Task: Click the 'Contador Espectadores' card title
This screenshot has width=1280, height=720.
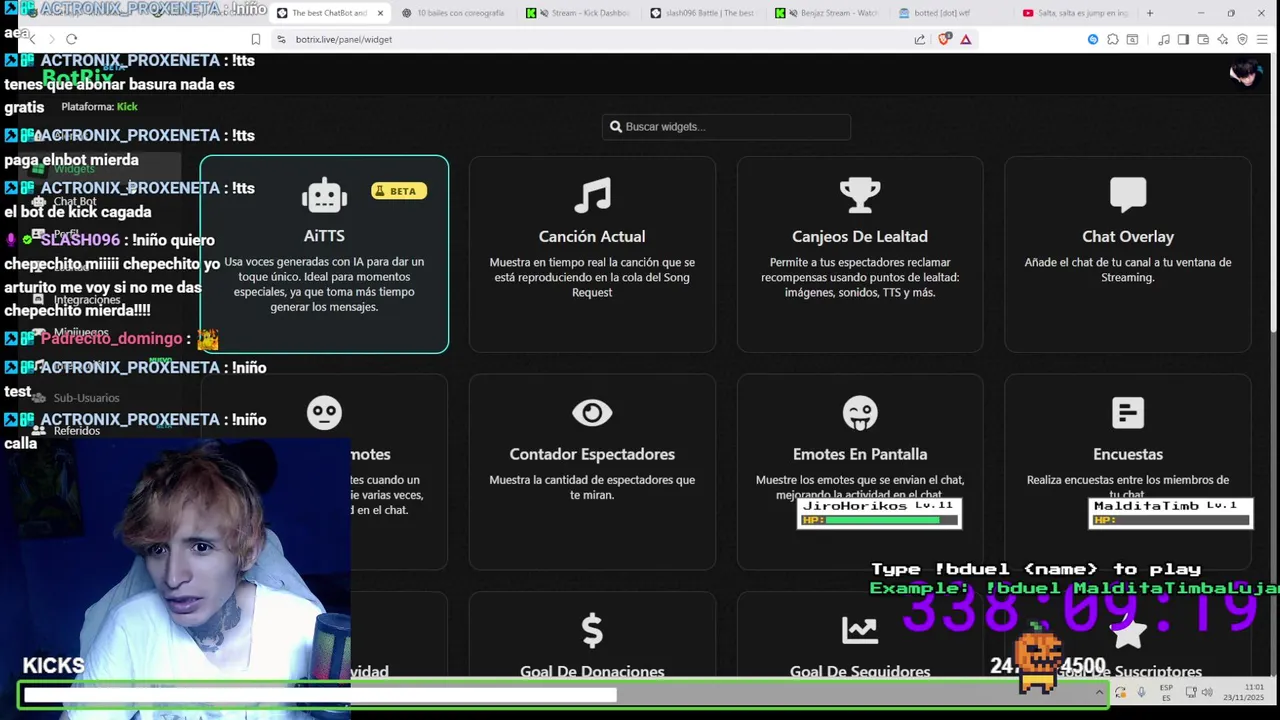Action: click(x=592, y=454)
